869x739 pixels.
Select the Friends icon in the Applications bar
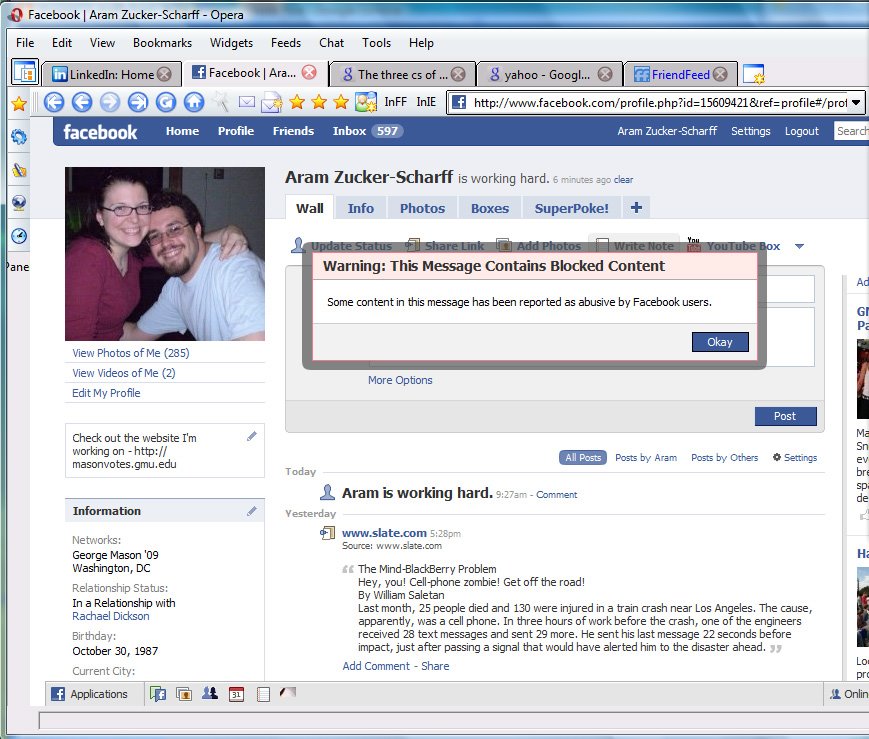(209, 693)
